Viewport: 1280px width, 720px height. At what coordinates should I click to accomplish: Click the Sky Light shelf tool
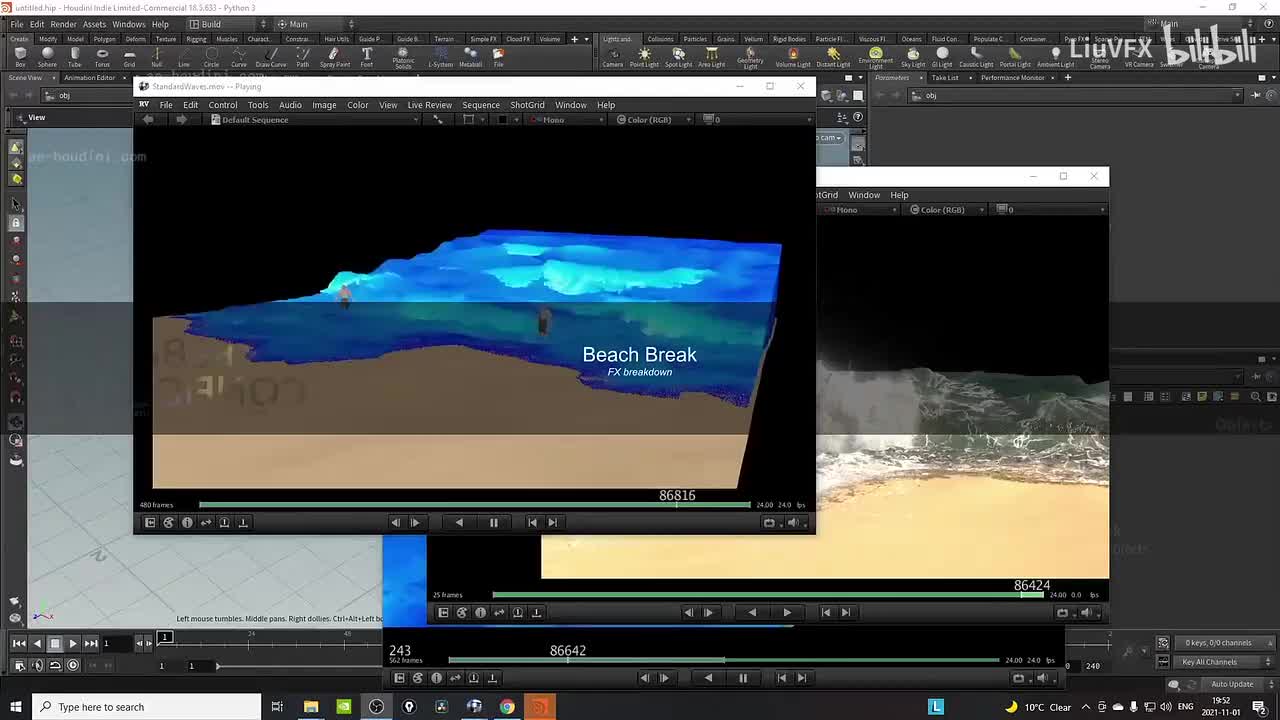(913, 56)
